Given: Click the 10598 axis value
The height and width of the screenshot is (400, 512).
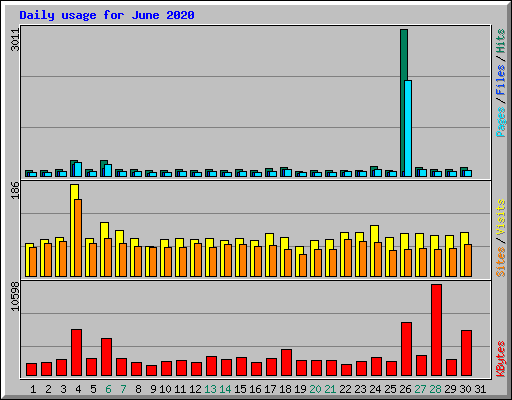Looking at the screenshot, I should 15,296.
